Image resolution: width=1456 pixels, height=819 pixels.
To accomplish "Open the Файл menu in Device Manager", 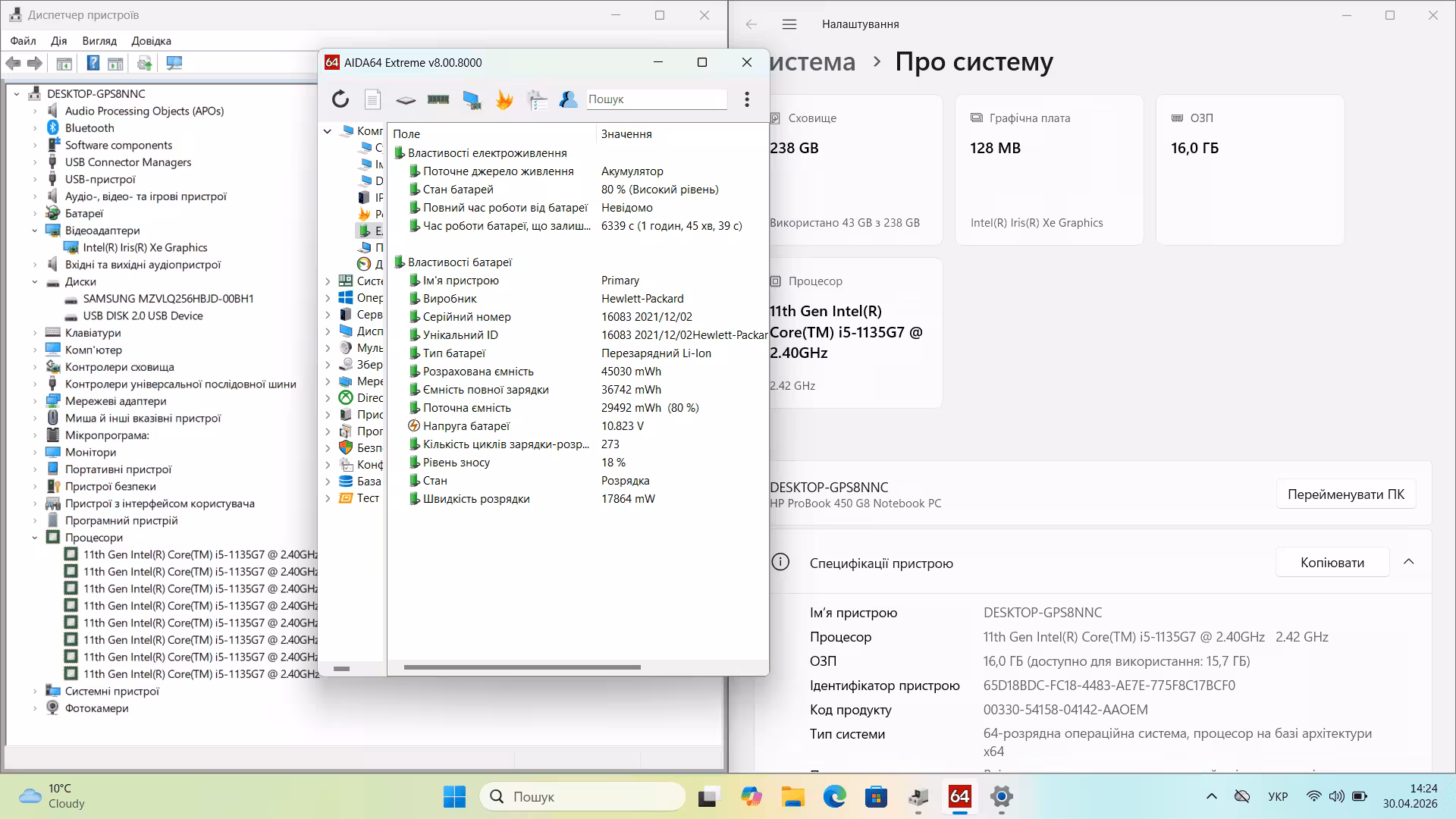I will (x=24, y=41).
